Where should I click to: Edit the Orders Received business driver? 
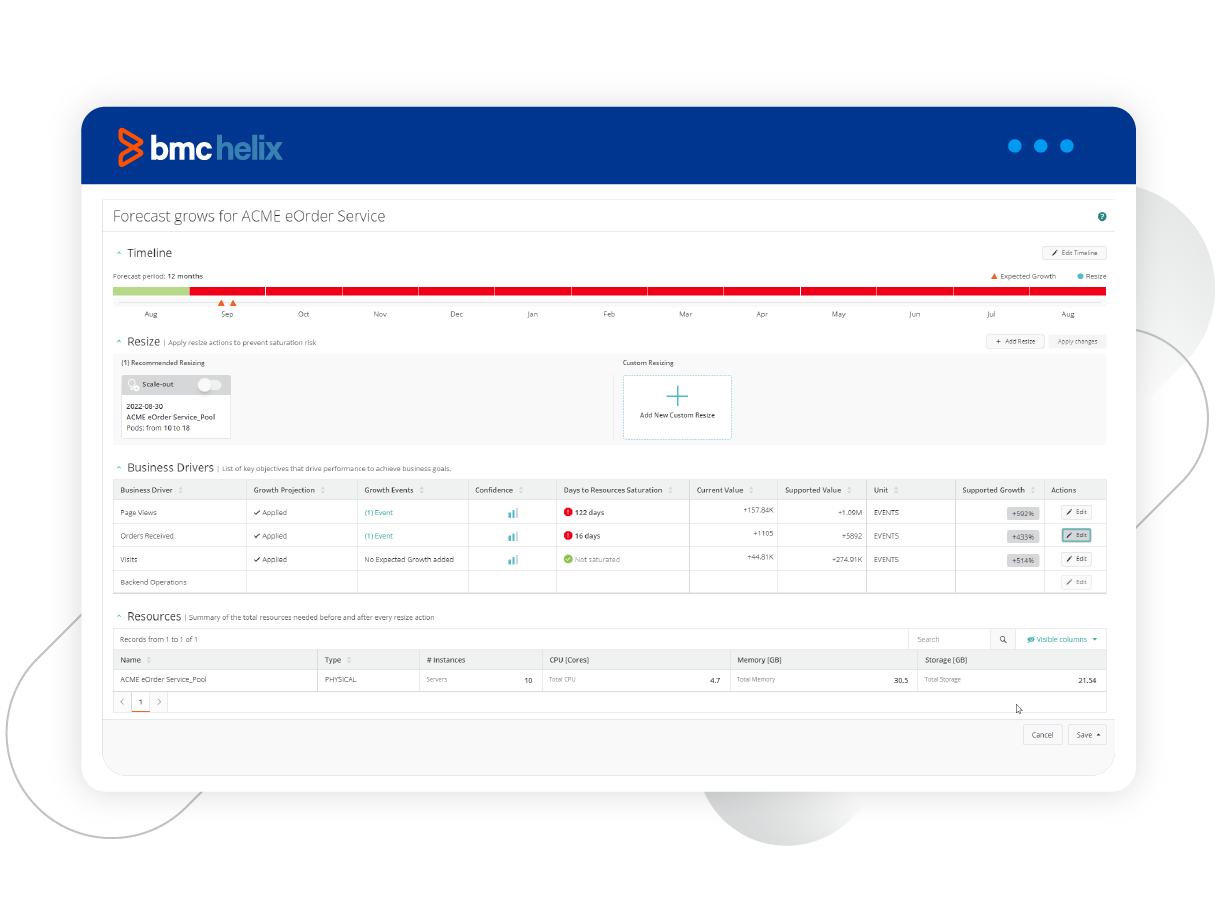(x=1076, y=536)
